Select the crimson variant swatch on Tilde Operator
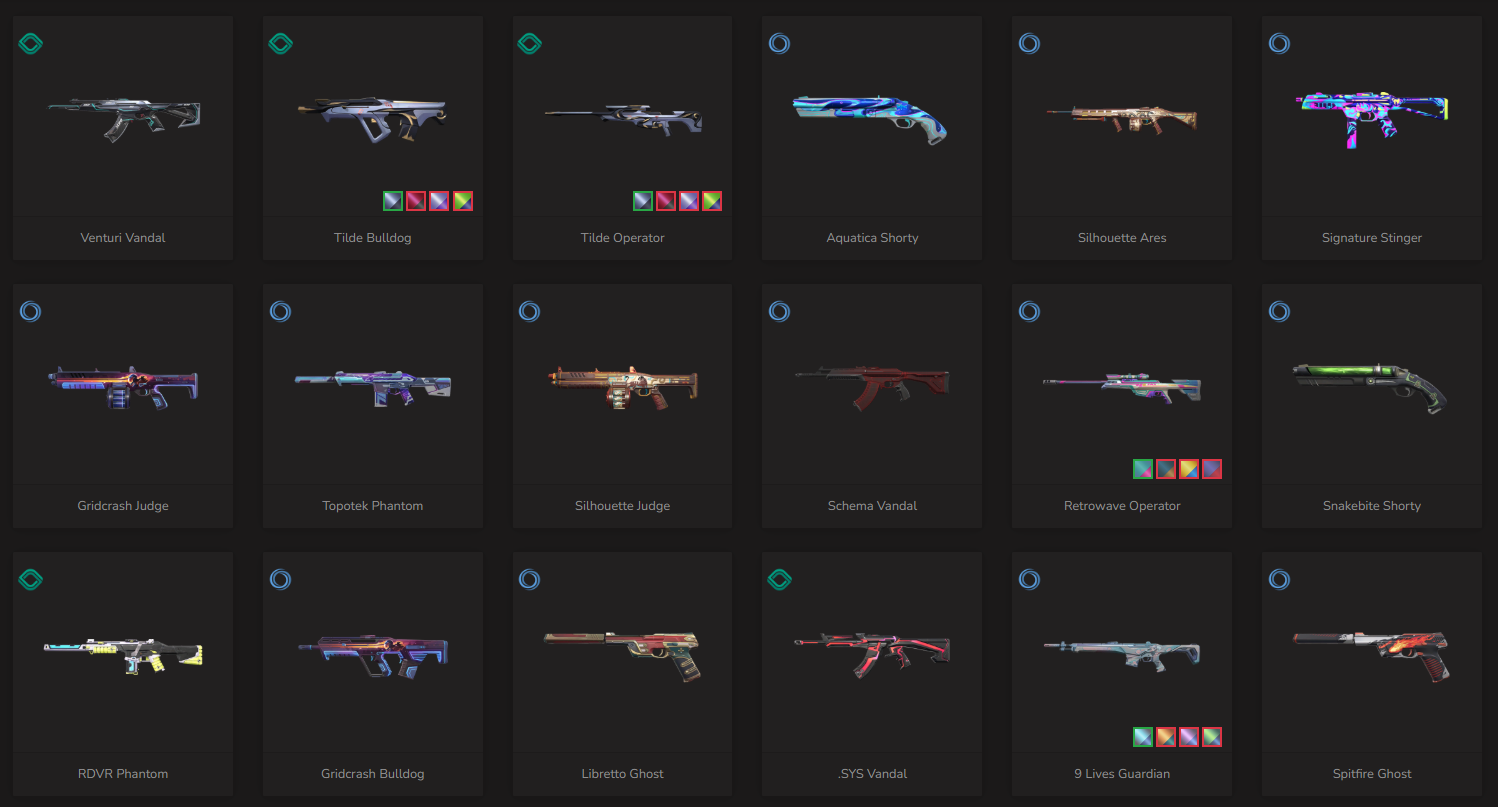Screen dimensions: 1498x807 [666, 201]
